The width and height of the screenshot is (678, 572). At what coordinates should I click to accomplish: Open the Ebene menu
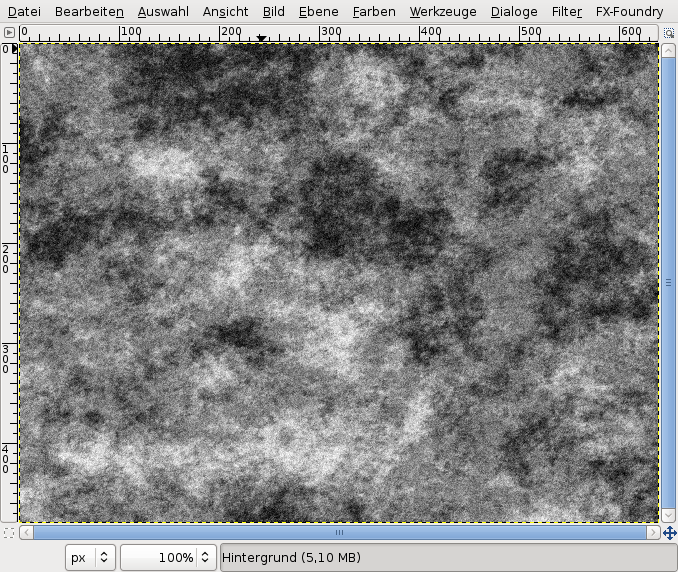click(x=318, y=12)
